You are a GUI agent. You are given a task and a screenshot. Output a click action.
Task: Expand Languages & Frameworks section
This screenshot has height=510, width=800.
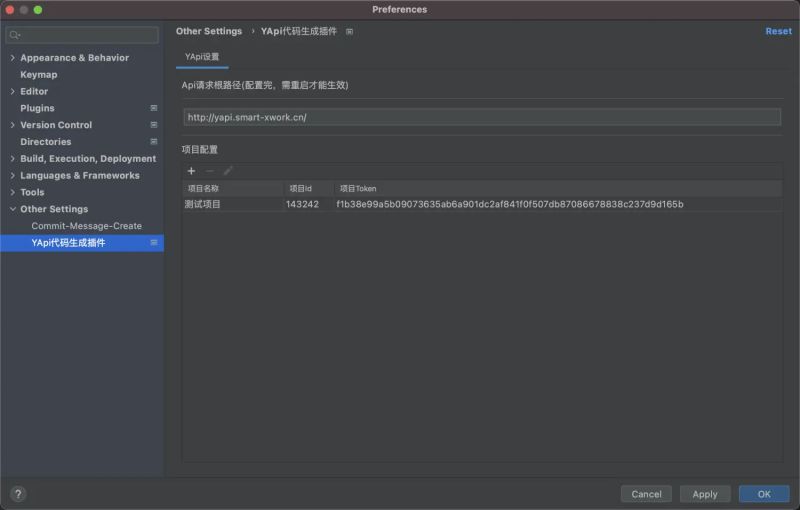click(13, 175)
